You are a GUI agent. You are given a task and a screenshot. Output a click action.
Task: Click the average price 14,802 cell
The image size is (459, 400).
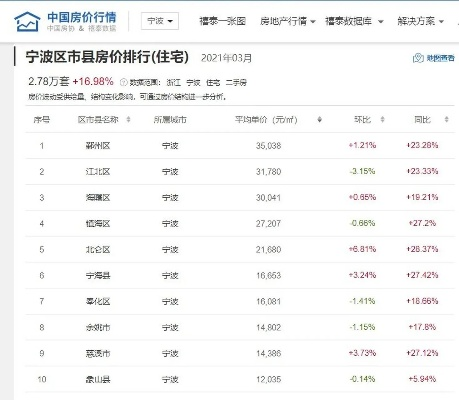click(268, 328)
